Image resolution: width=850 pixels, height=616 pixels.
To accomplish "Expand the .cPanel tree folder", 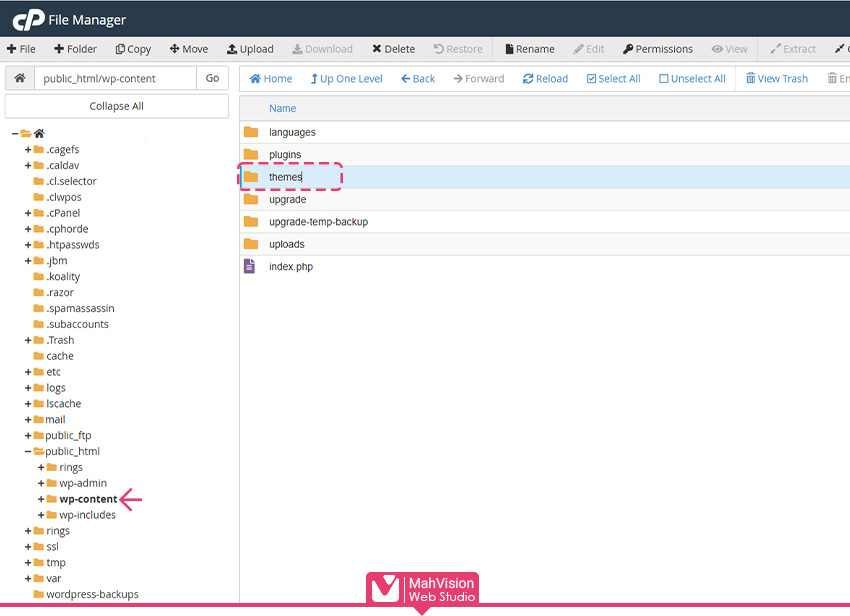I will tap(29, 213).
